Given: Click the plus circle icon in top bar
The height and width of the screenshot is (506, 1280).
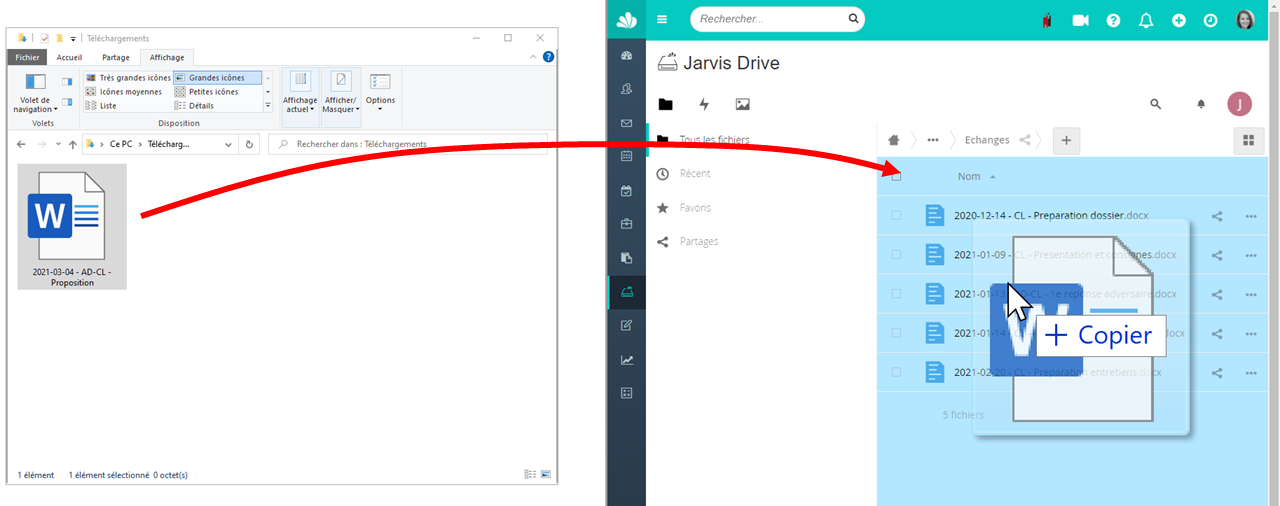Looking at the screenshot, I should coord(1179,20).
